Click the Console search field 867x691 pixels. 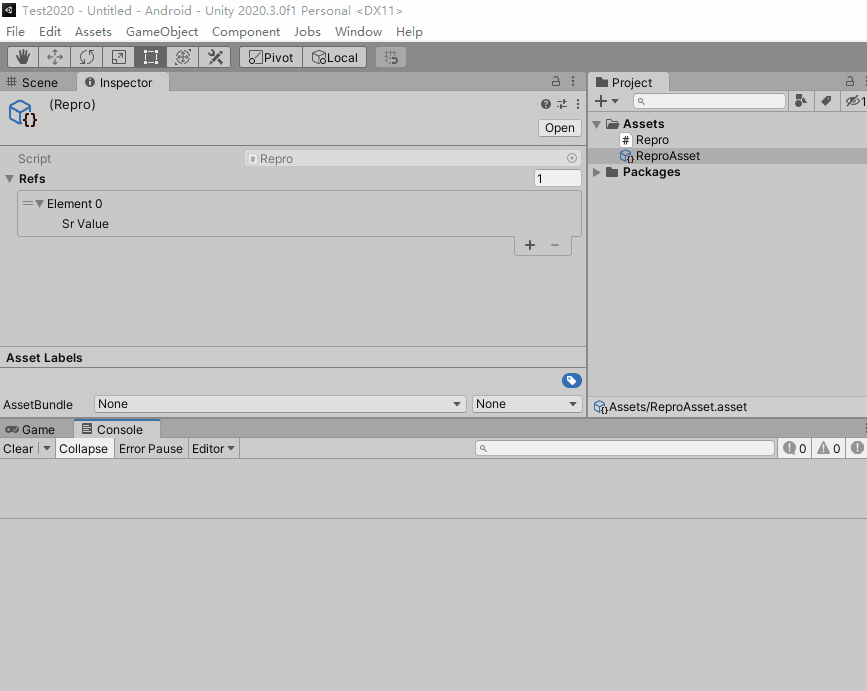tap(625, 448)
